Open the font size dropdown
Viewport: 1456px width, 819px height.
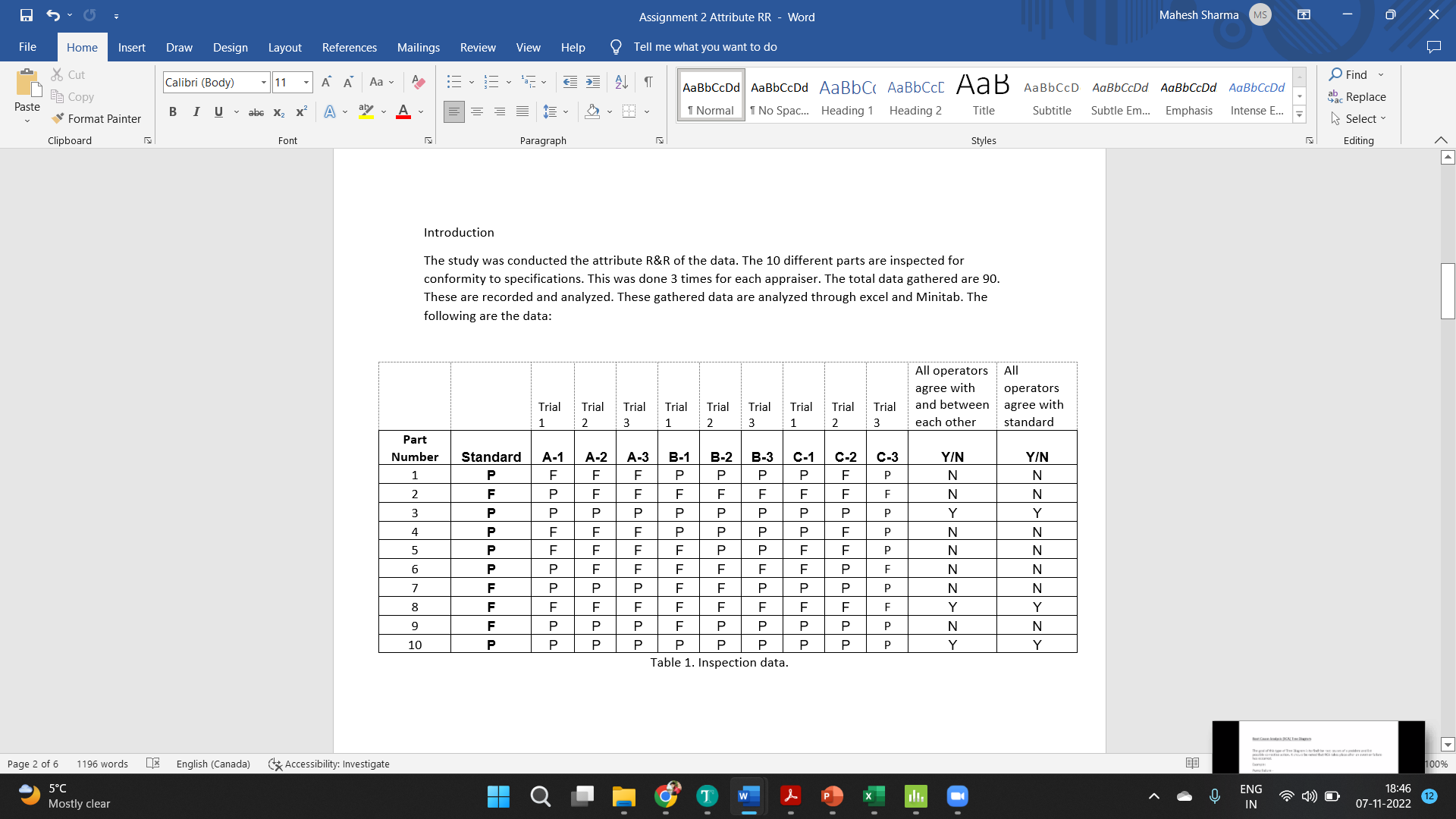coord(306,82)
